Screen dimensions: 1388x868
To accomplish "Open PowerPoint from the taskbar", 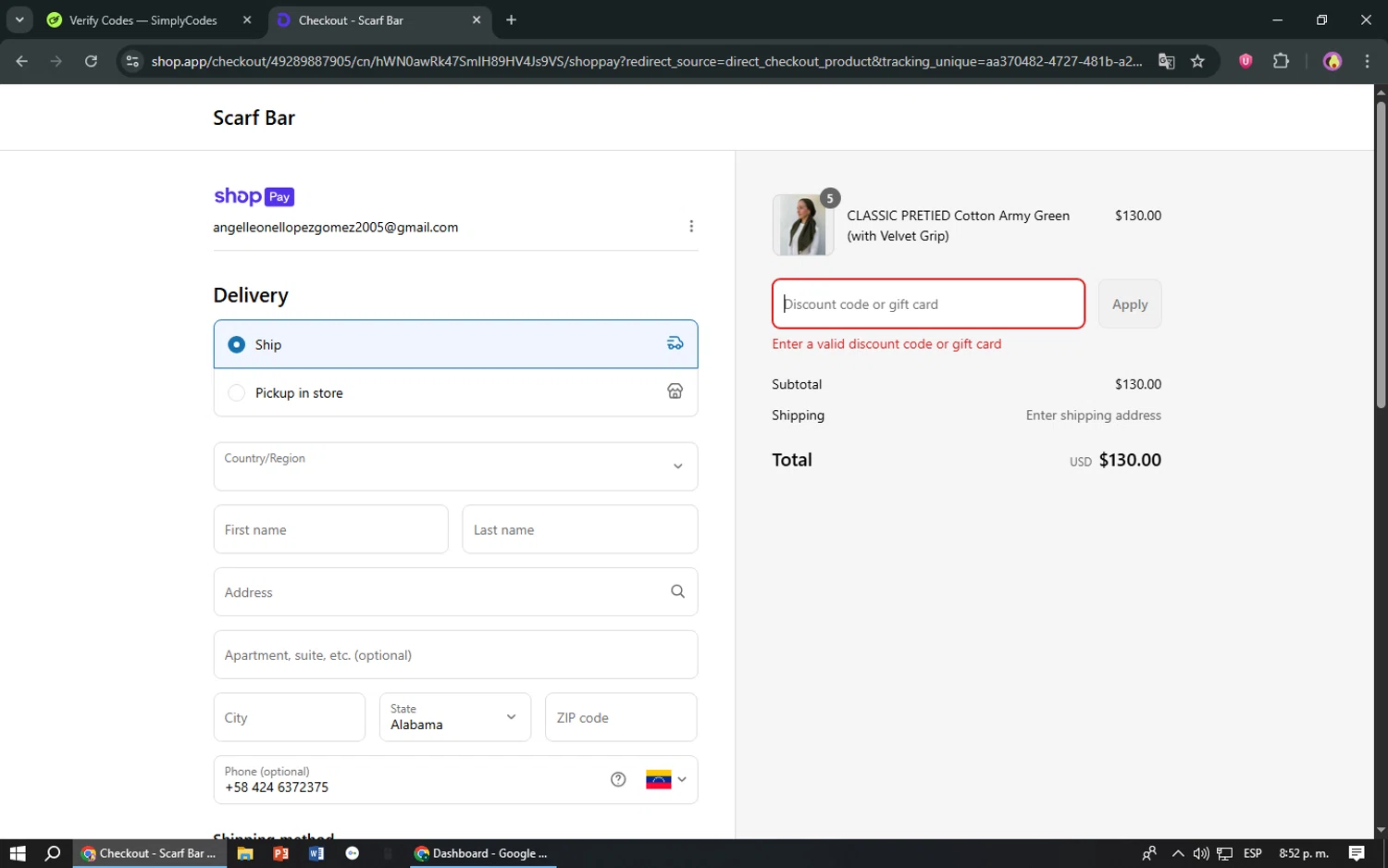I will [281, 853].
